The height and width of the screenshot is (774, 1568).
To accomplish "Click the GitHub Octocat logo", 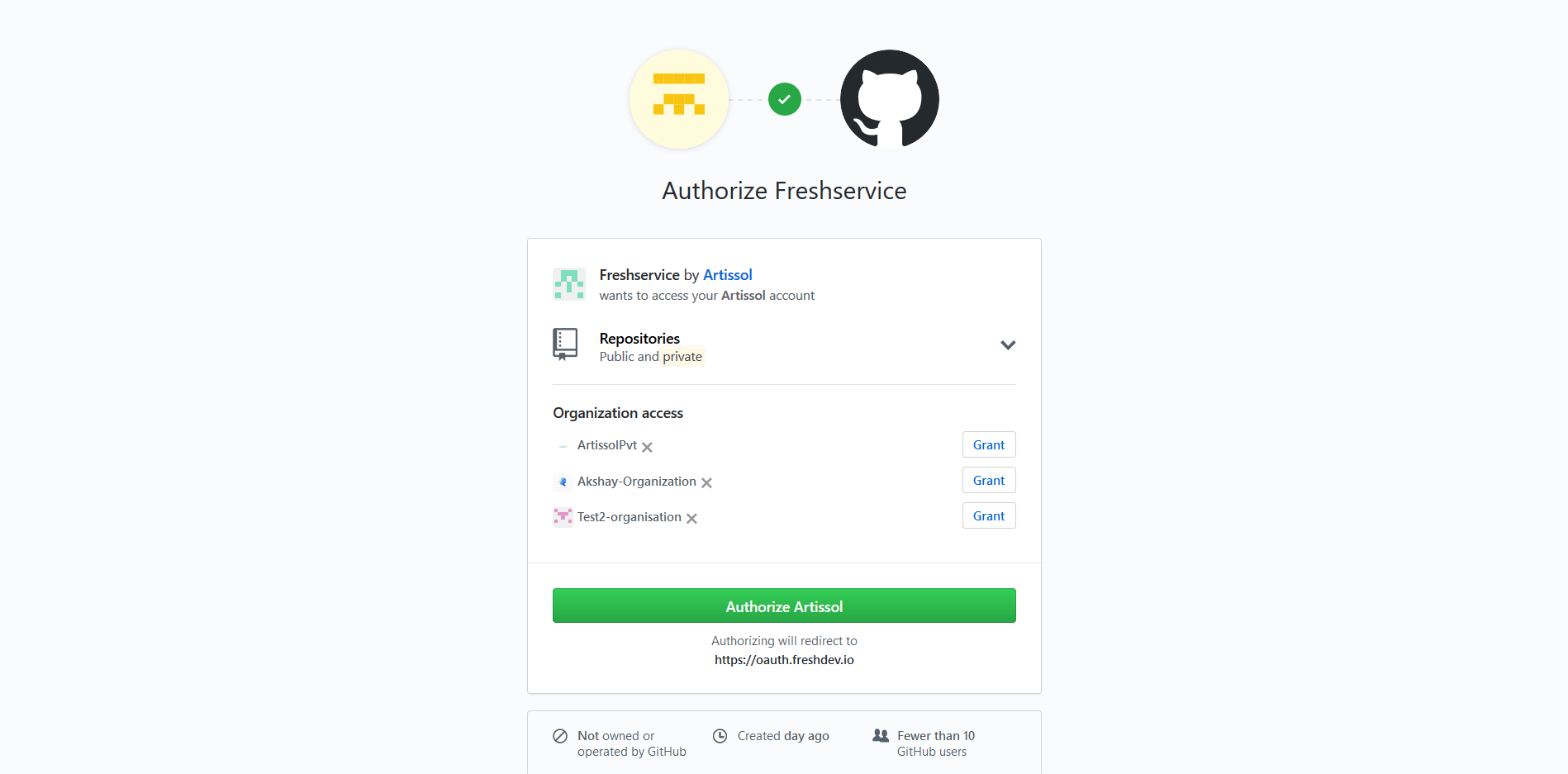I will point(890,99).
